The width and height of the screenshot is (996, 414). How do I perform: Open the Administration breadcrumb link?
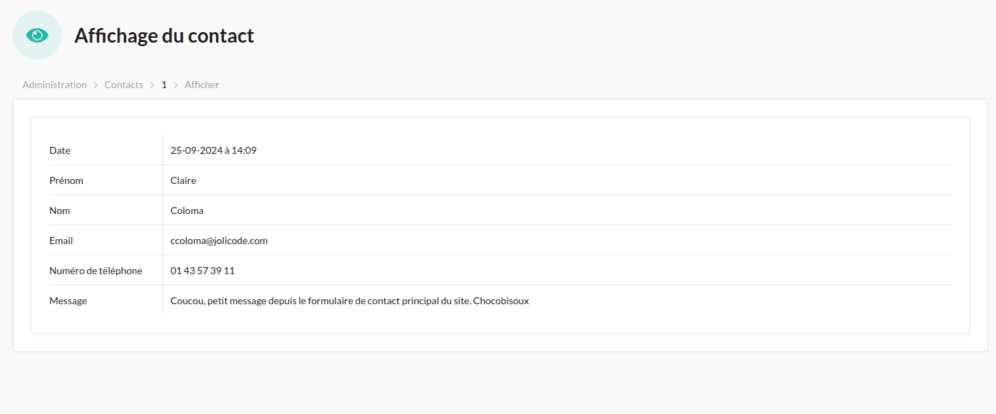point(54,85)
